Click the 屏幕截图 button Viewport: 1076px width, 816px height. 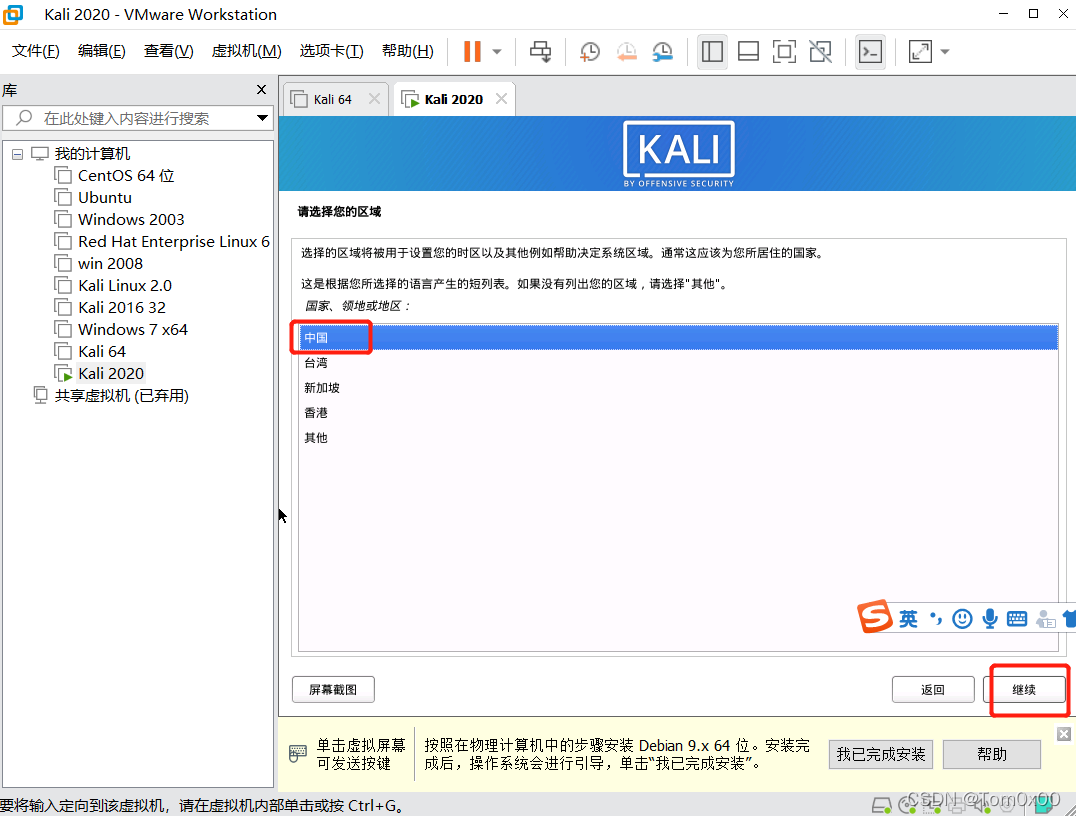click(x=333, y=690)
